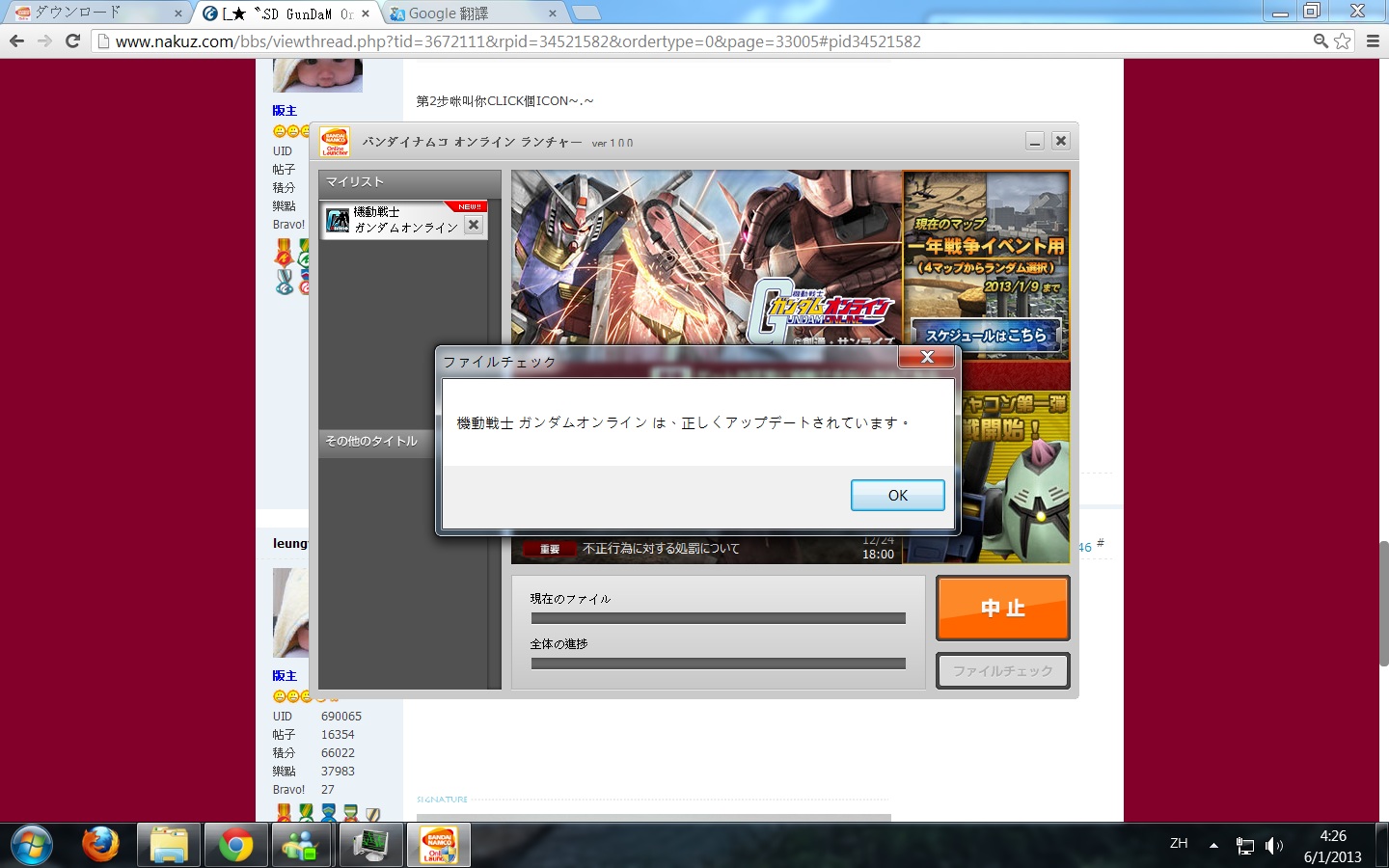Close the Bandai Namco launcher window
The width and height of the screenshot is (1389, 868).
(x=1061, y=141)
